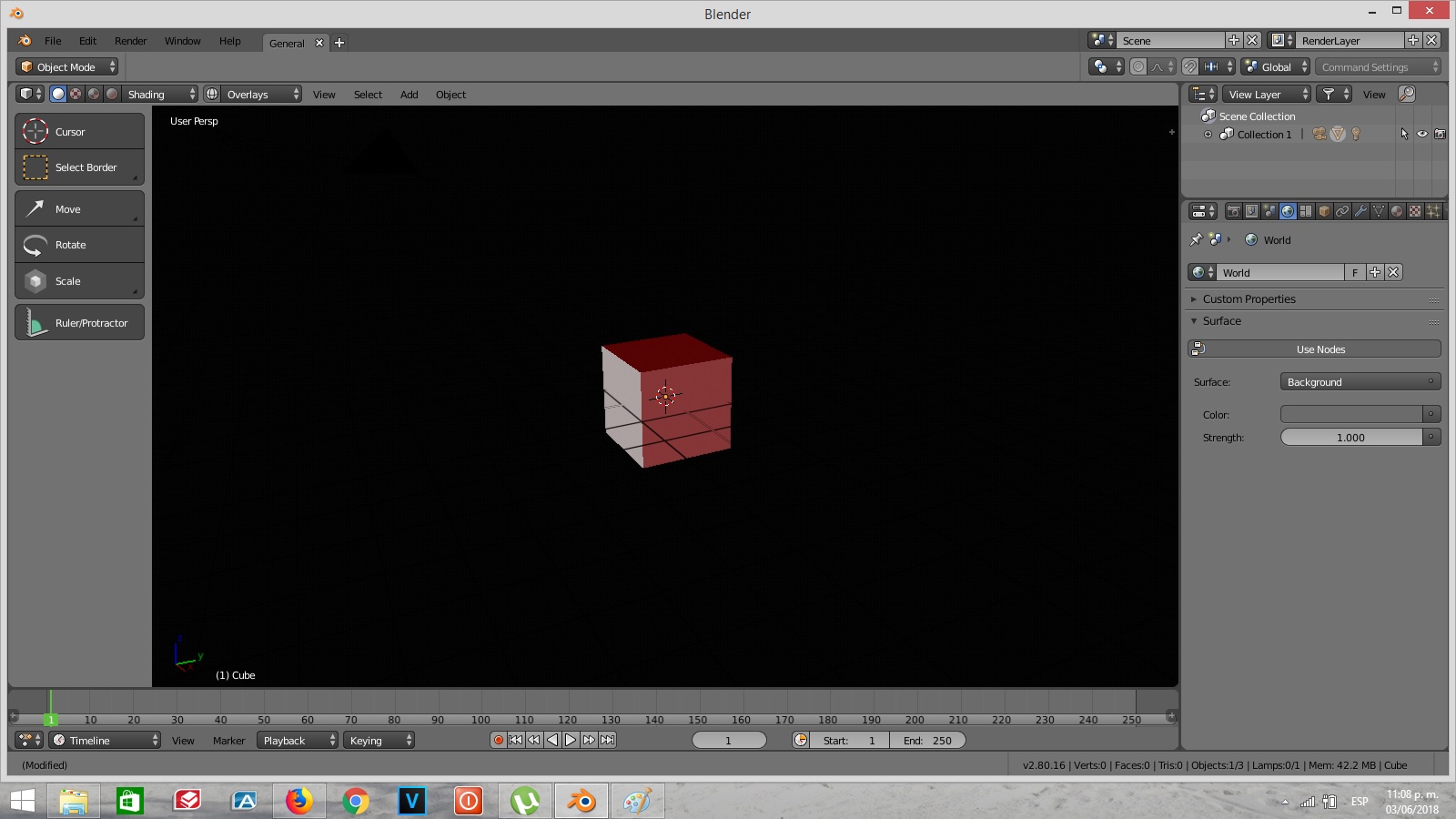This screenshot has height=819, width=1456.
Task: Activate the Select Border tool
Action: pos(79,167)
